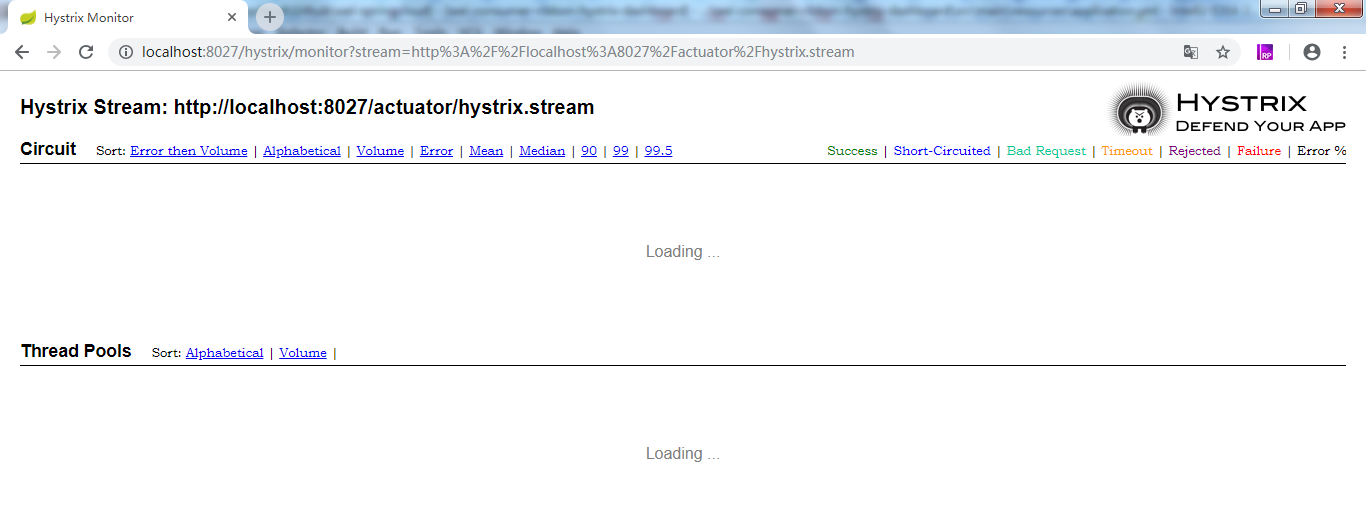
Task: Sort circuits by Error then Volume
Action: pos(188,151)
